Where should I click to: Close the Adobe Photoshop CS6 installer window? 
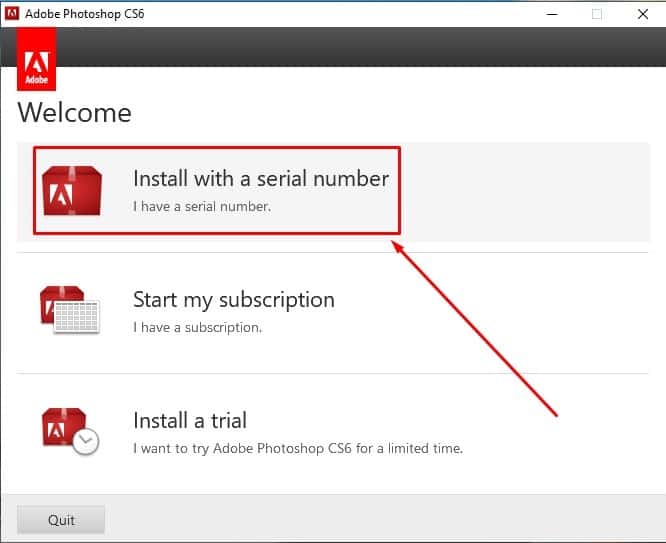pos(642,14)
